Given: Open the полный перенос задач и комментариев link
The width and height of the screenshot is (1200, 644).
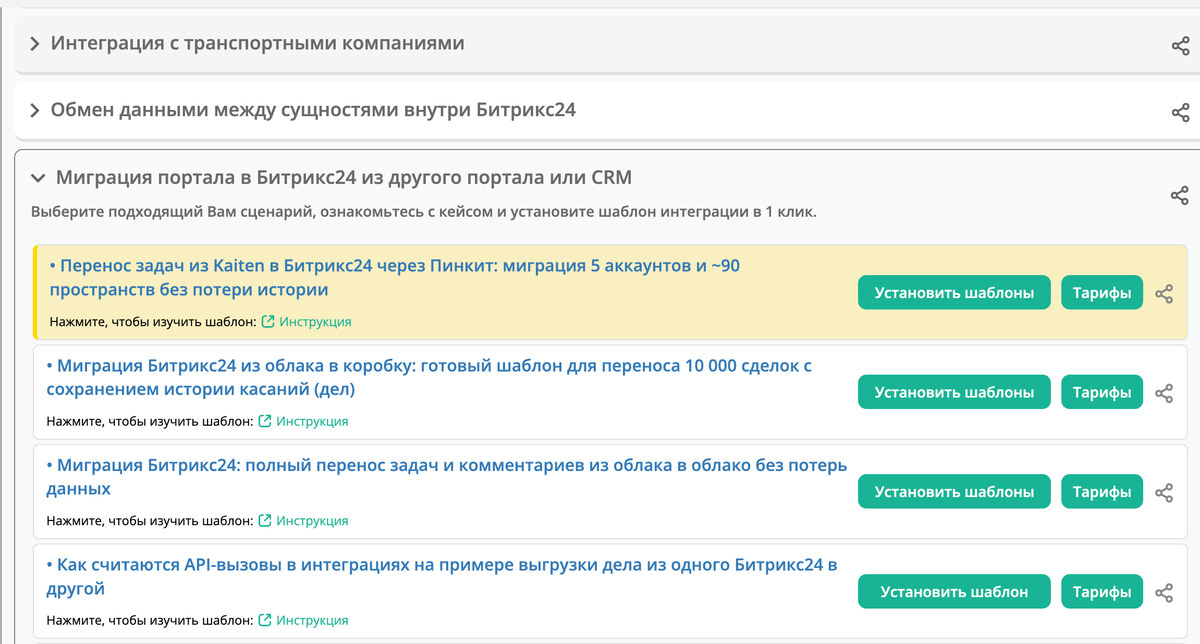Looking at the screenshot, I should coord(446,477).
